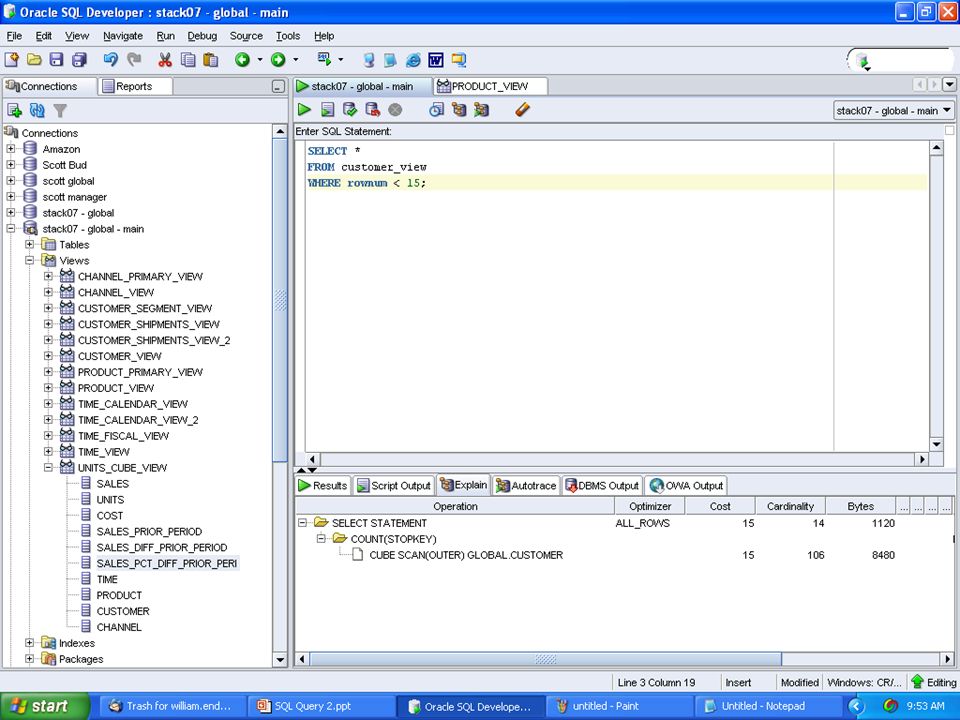The image size is (960, 720).
Task: Collapse SELECT STATEMENT row in explain plan
Action: [302, 523]
